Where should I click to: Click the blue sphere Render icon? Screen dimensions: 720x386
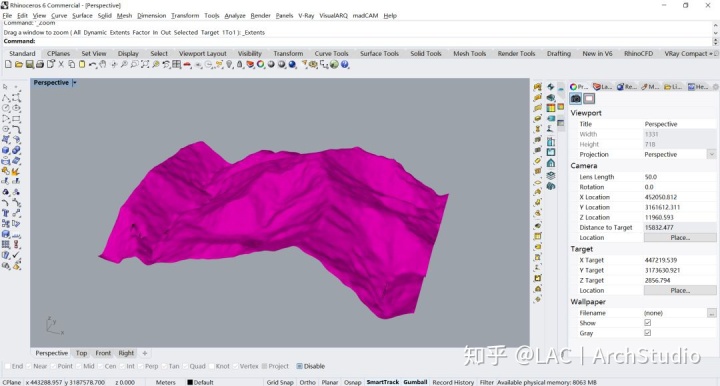point(292,65)
